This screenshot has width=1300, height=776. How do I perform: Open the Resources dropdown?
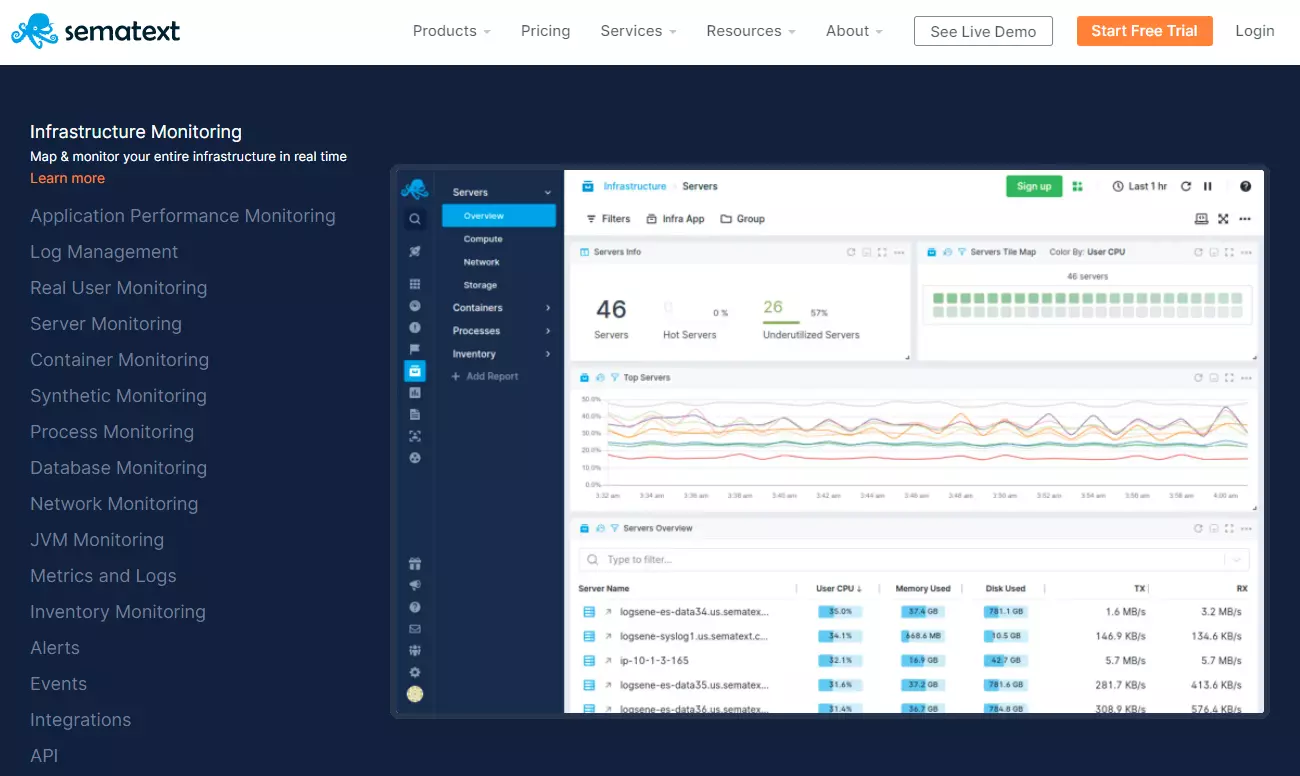(751, 31)
